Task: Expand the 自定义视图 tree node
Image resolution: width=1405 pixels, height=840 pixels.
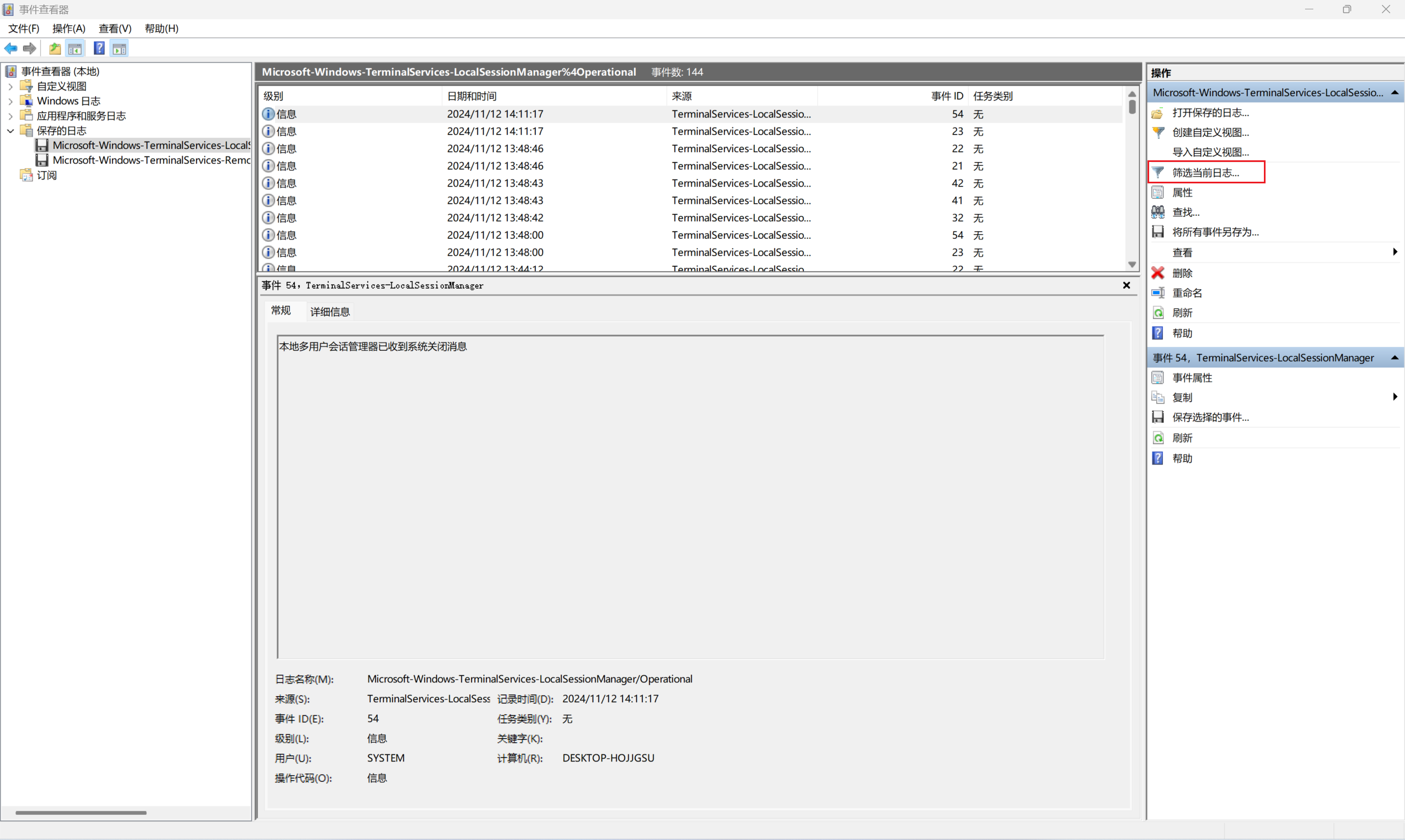Action: point(11,87)
